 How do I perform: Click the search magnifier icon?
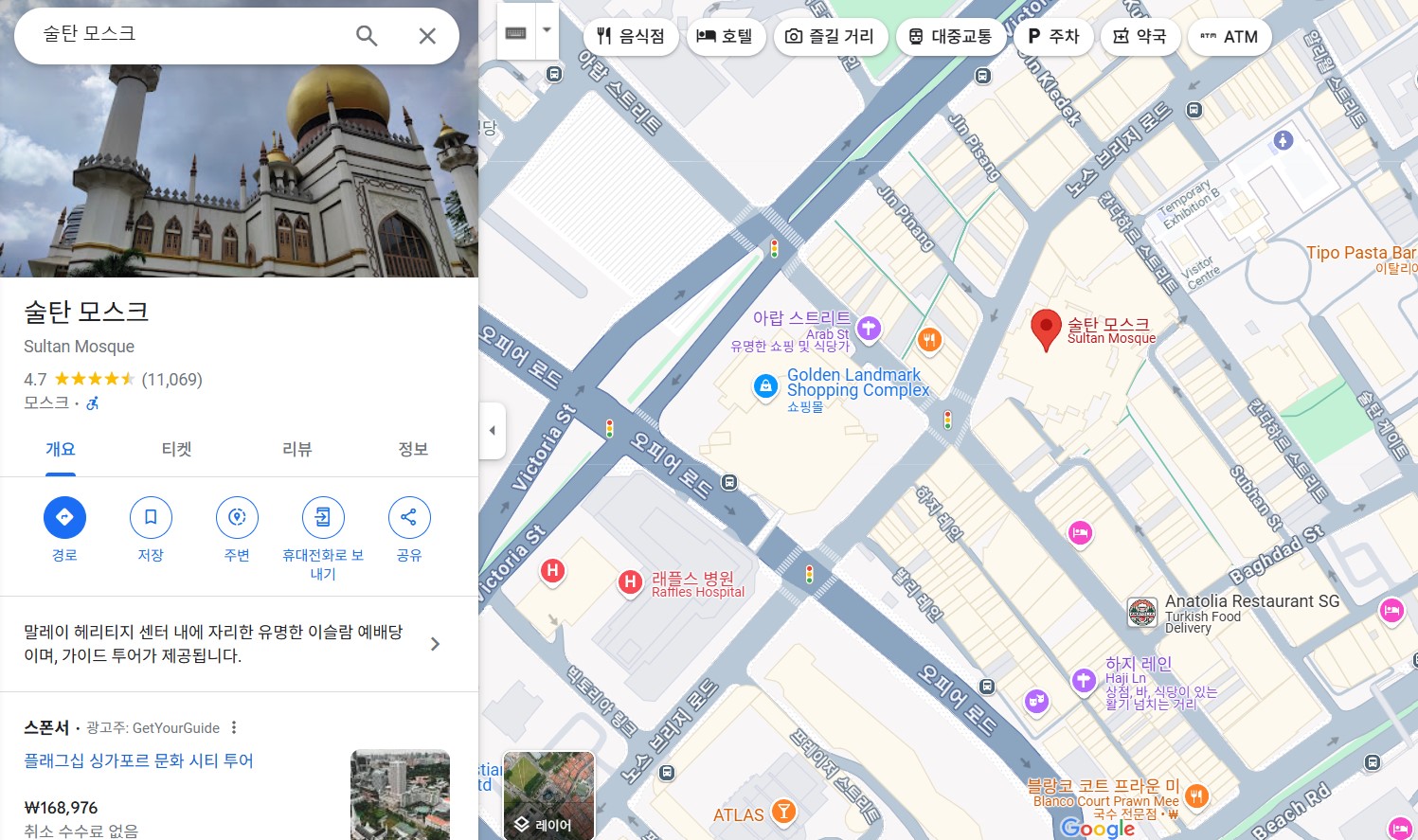pos(367,36)
